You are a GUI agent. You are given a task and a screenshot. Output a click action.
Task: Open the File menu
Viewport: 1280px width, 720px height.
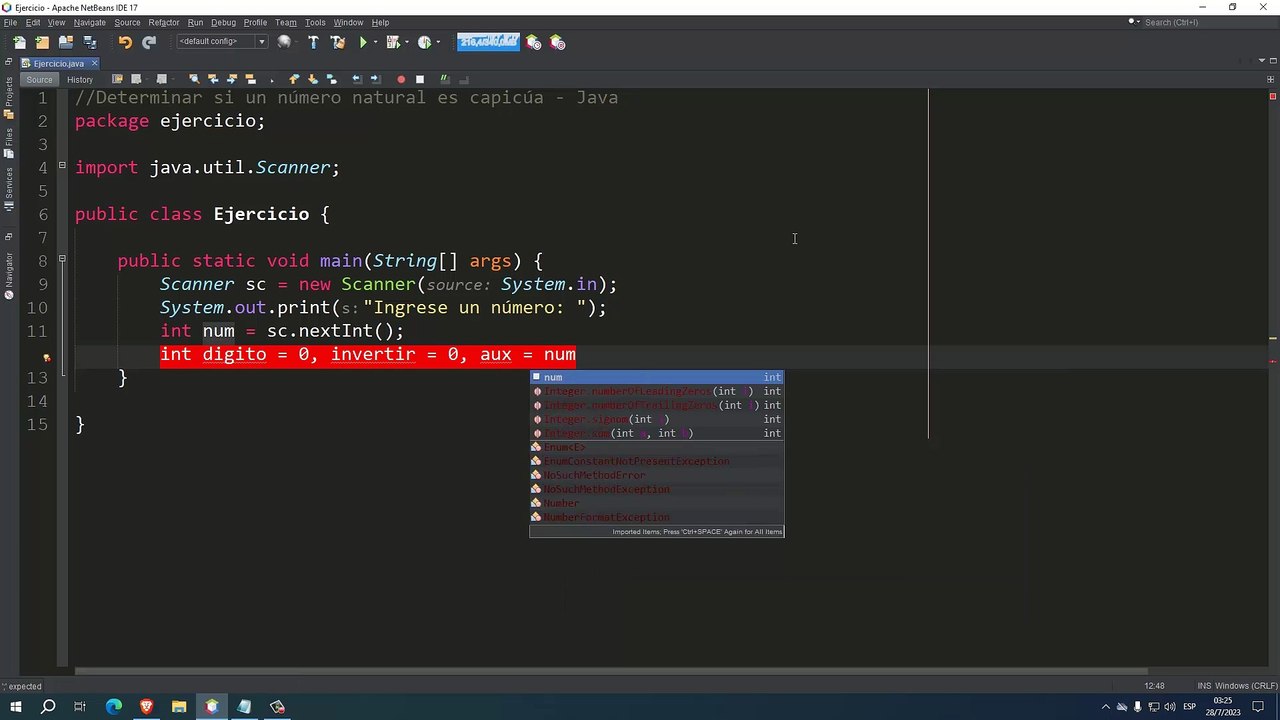[x=10, y=22]
